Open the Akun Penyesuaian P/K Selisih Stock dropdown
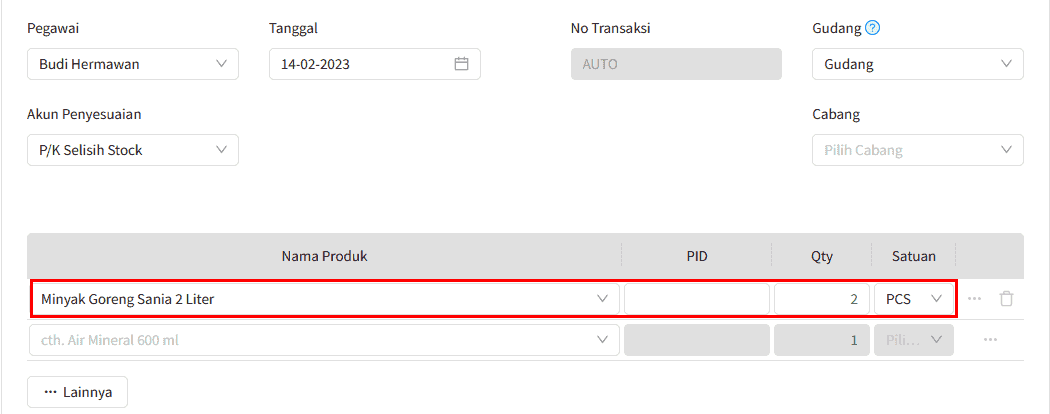This screenshot has width=1050, height=414. pyautogui.click(x=133, y=150)
